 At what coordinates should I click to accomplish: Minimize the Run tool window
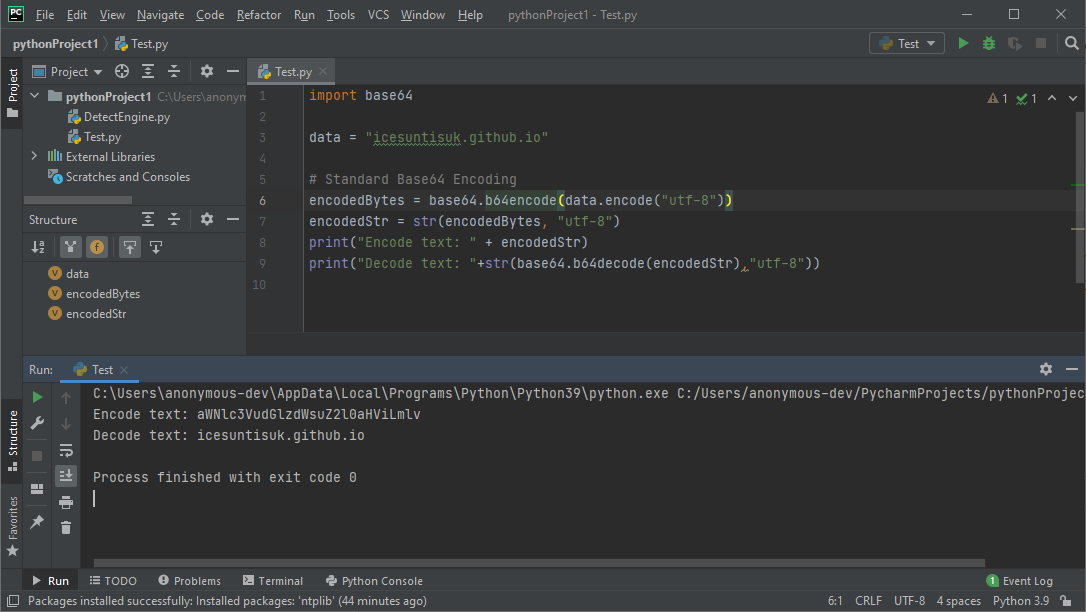pyautogui.click(x=1071, y=370)
